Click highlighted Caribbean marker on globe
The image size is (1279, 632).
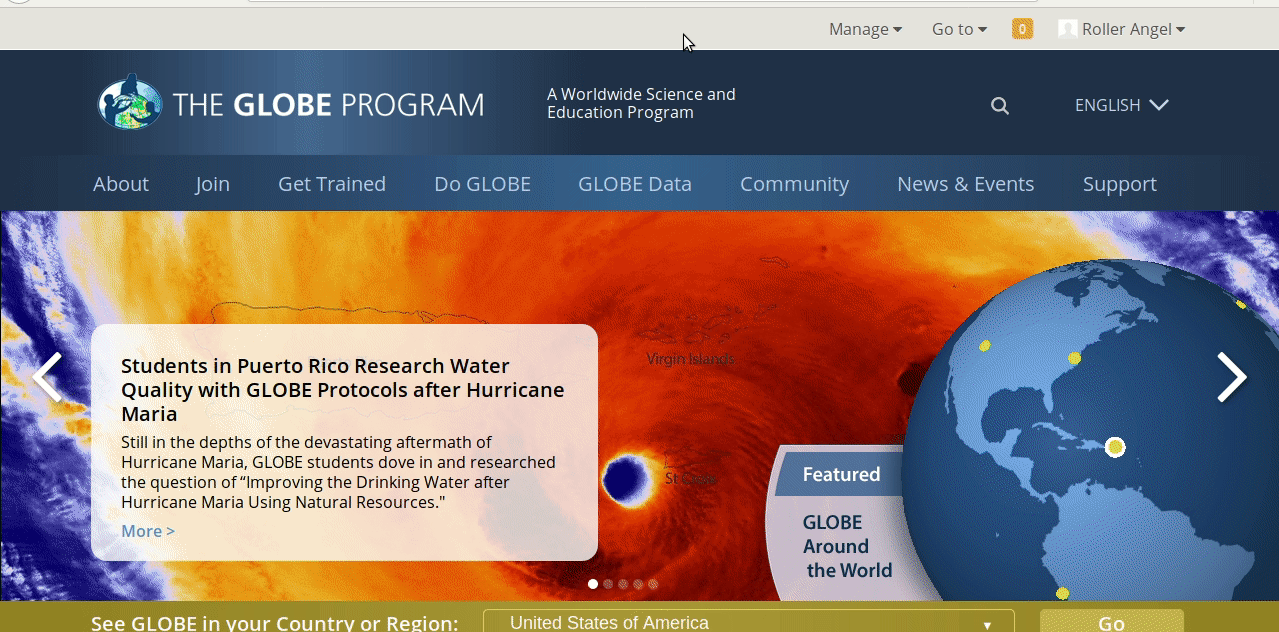pos(1115,447)
